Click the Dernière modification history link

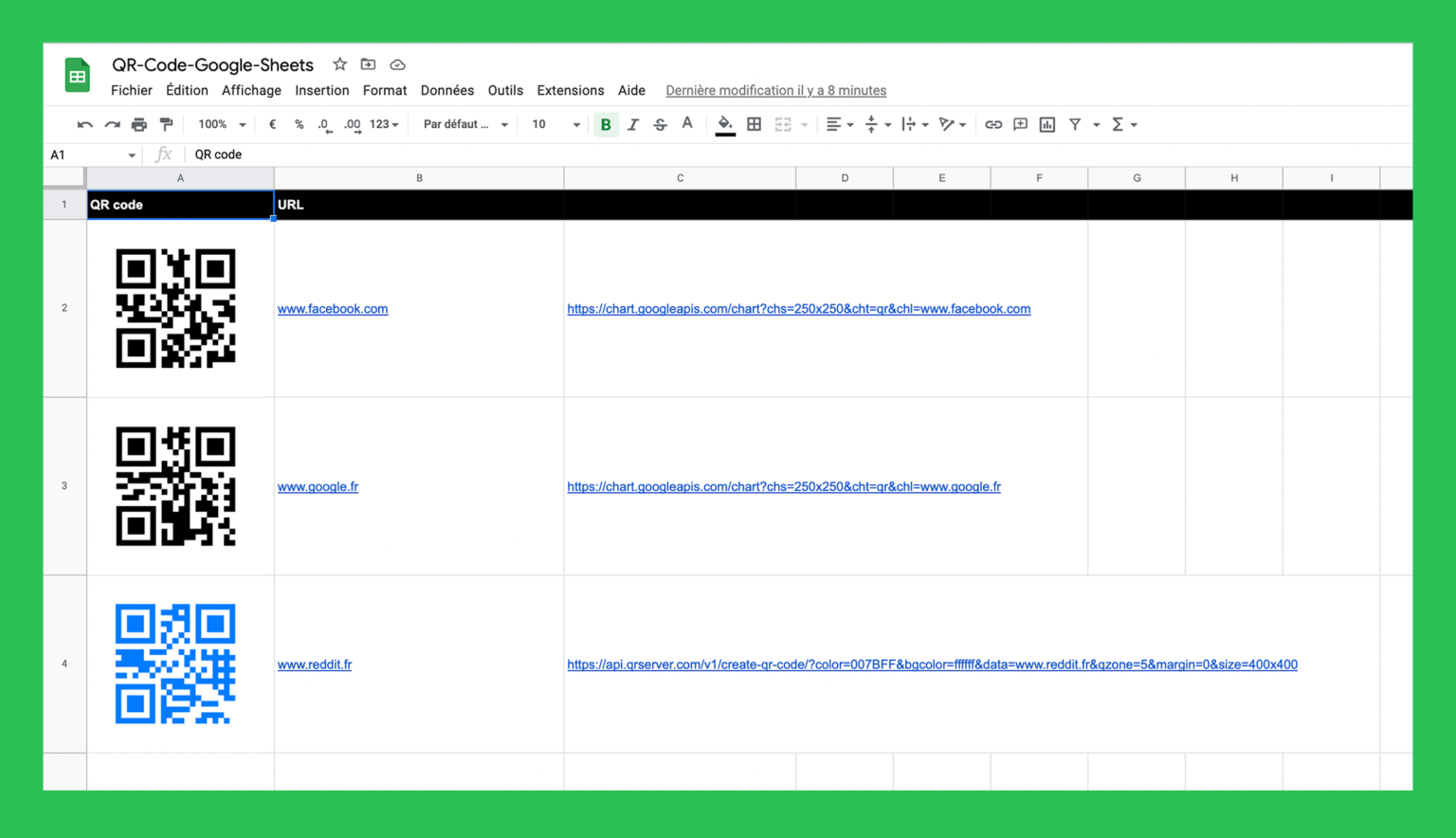tap(775, 90)
